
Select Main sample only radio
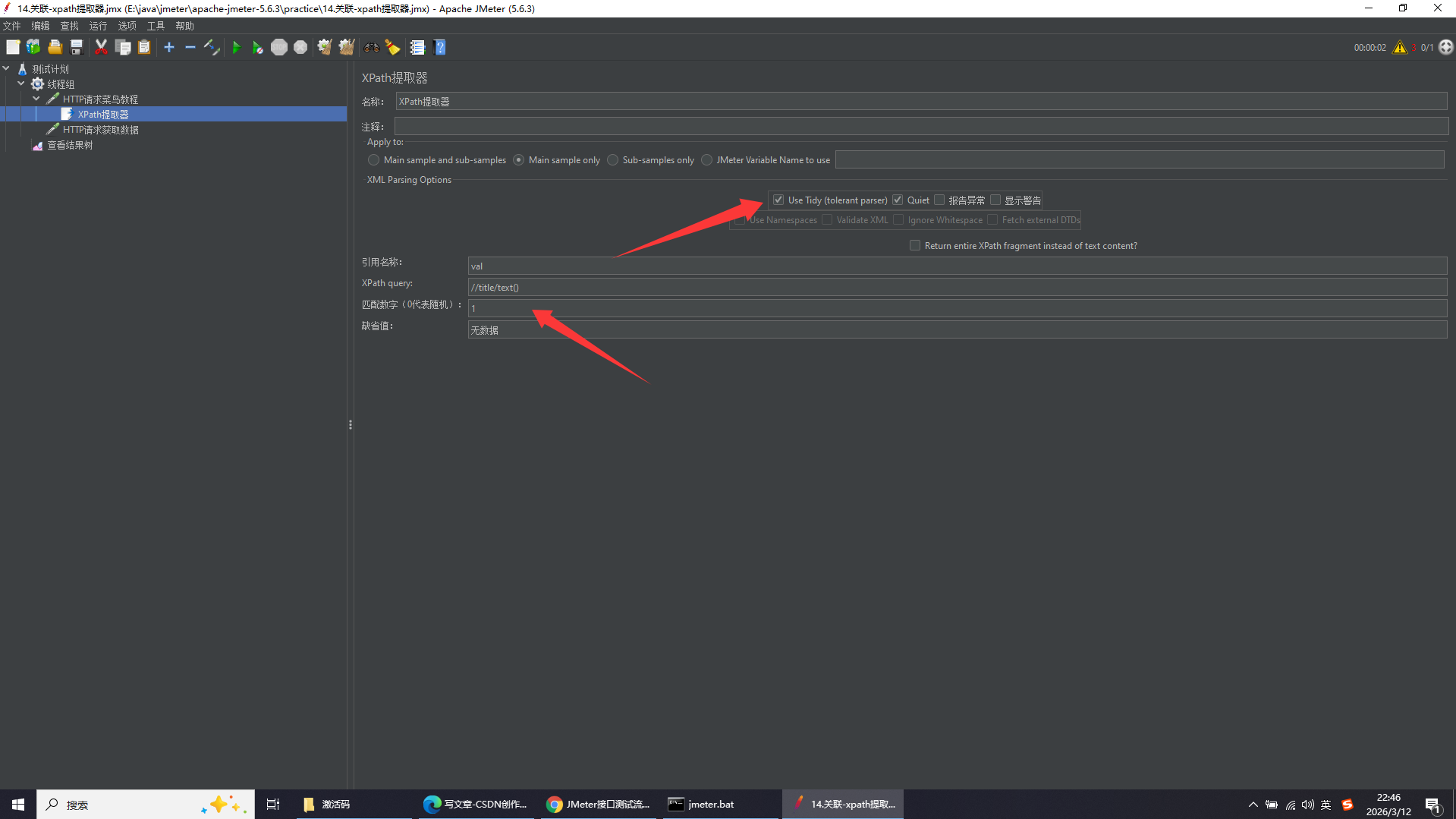519,160
